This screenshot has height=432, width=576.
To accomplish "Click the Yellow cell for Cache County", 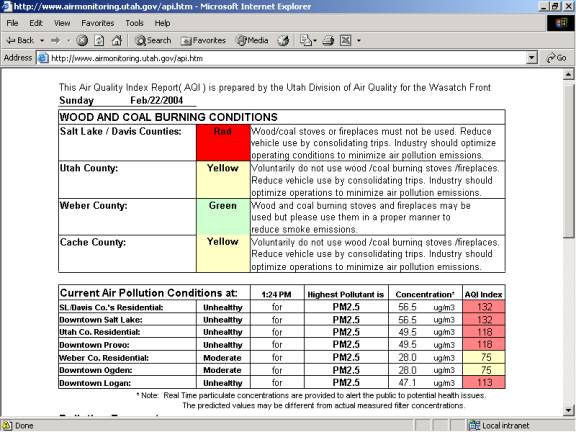I will coord(223,254).
